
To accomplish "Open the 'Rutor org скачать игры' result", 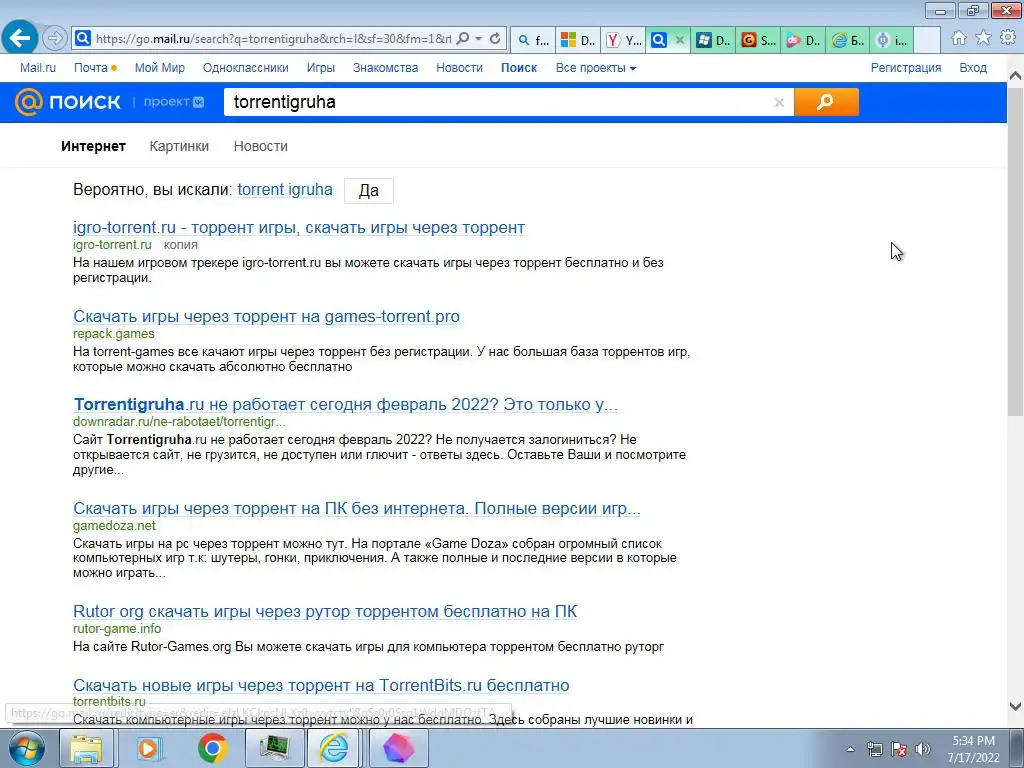I will tap(325, 611).
